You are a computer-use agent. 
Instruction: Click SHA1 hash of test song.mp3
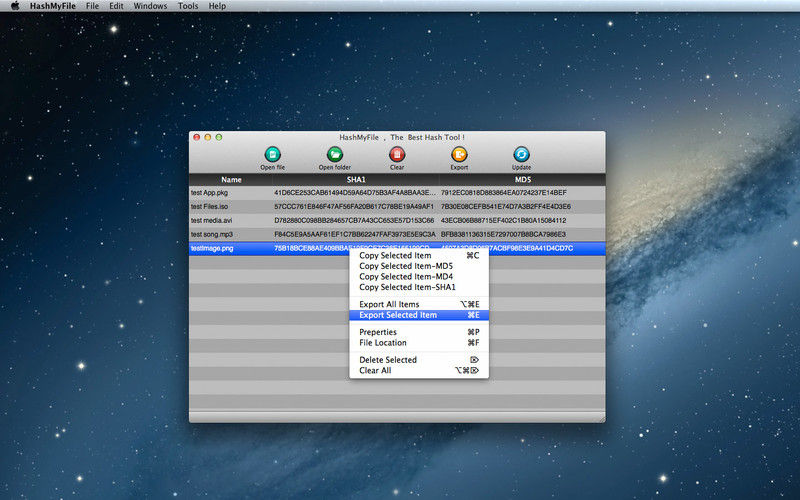355,234
